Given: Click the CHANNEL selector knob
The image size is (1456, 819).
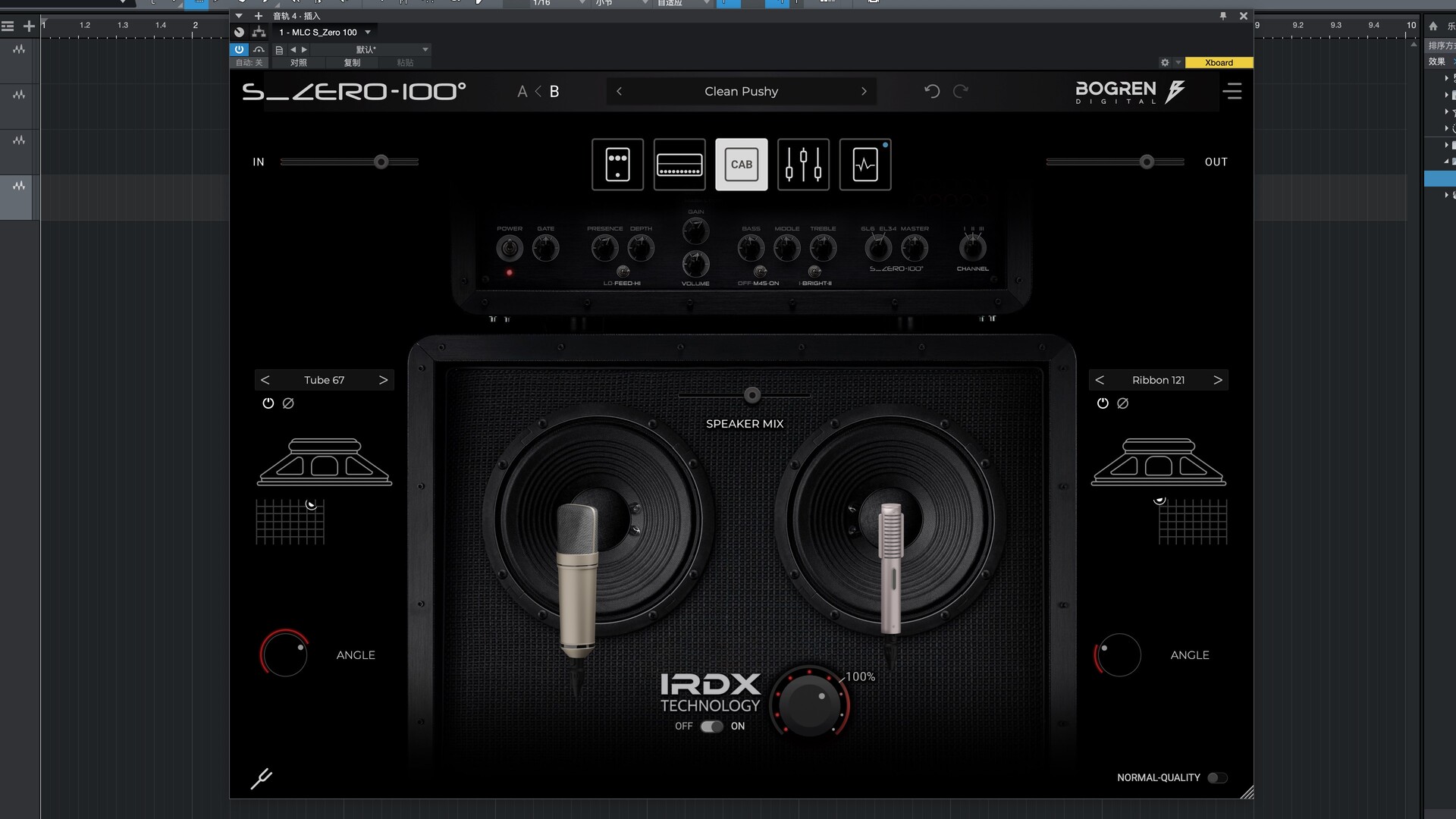Looking at the screenshot, I should [972, 247].
